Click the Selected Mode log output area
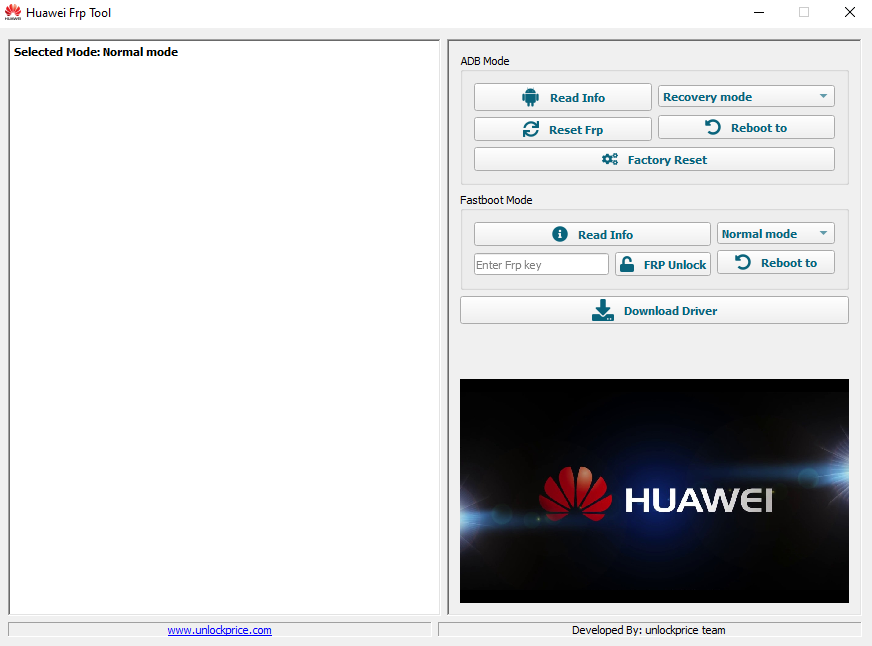 pos(224,330)
